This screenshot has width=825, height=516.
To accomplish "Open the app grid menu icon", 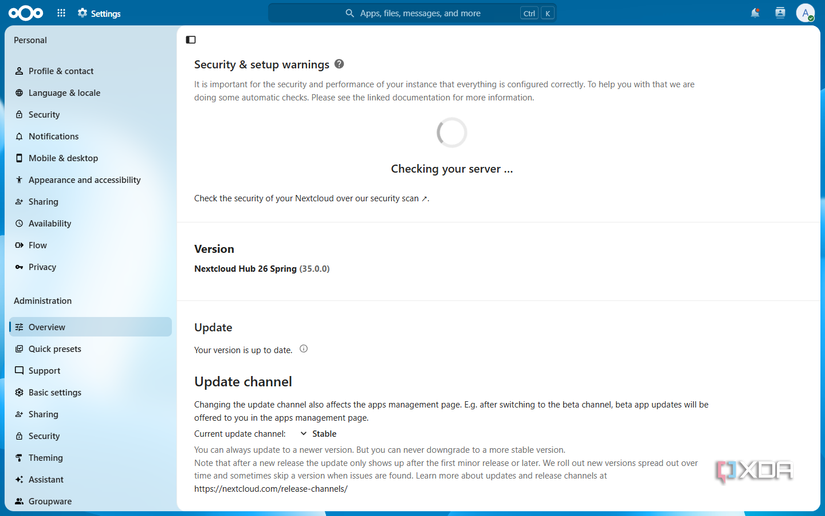I will pos(61,13).
